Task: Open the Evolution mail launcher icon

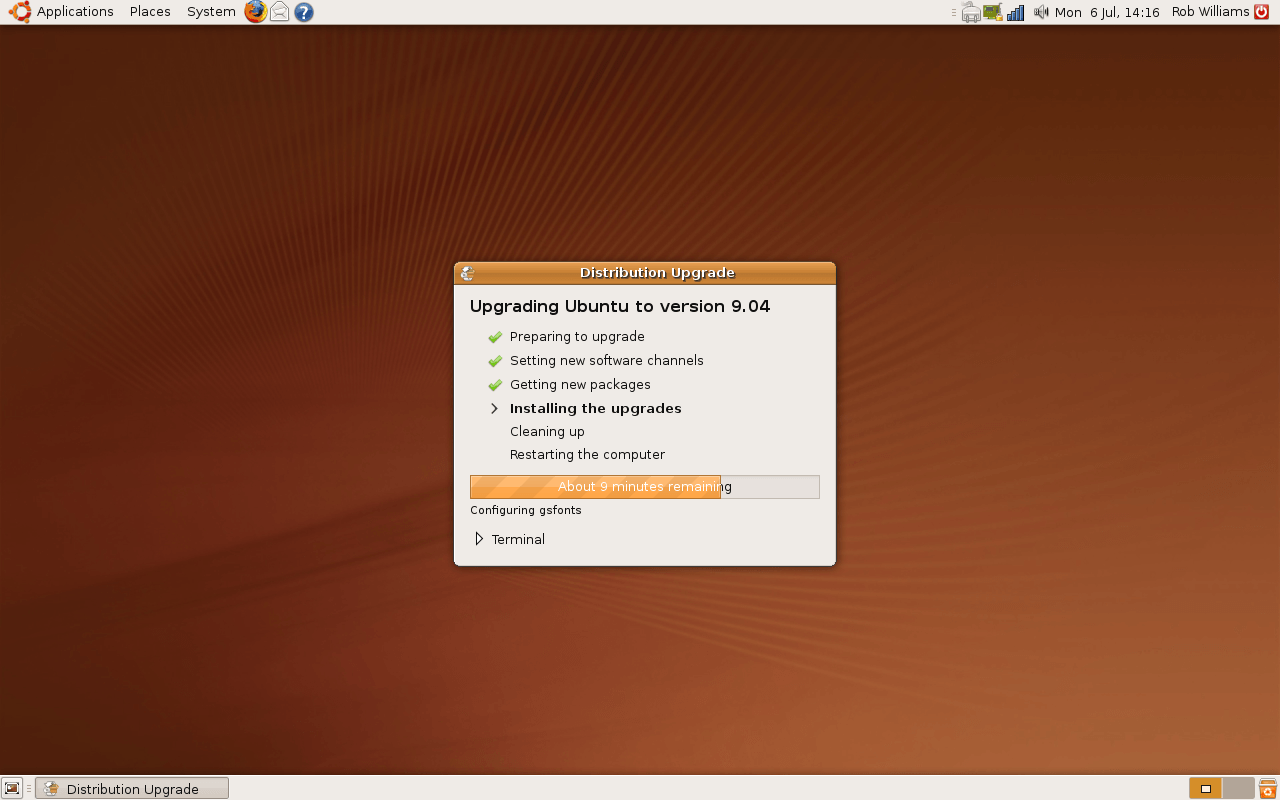Action: tap(280, 12)
